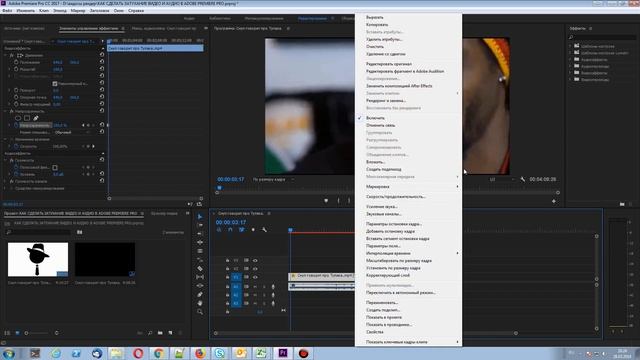
Task: Open program monitor settings wrench
Action: click(x=522, y=179)
